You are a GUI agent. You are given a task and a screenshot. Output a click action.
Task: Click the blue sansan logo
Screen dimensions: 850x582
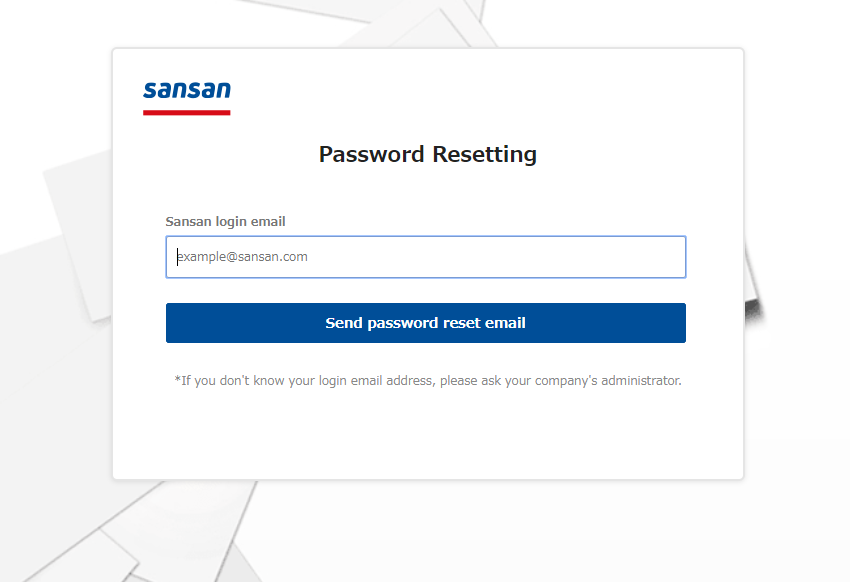point(187,90)
